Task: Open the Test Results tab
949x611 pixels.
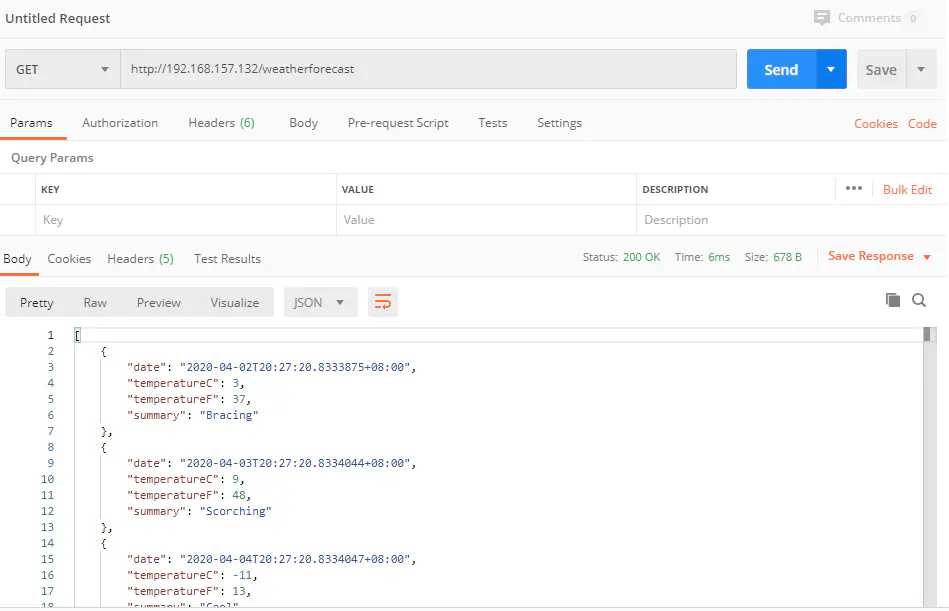Action: (x=228, y=259)
